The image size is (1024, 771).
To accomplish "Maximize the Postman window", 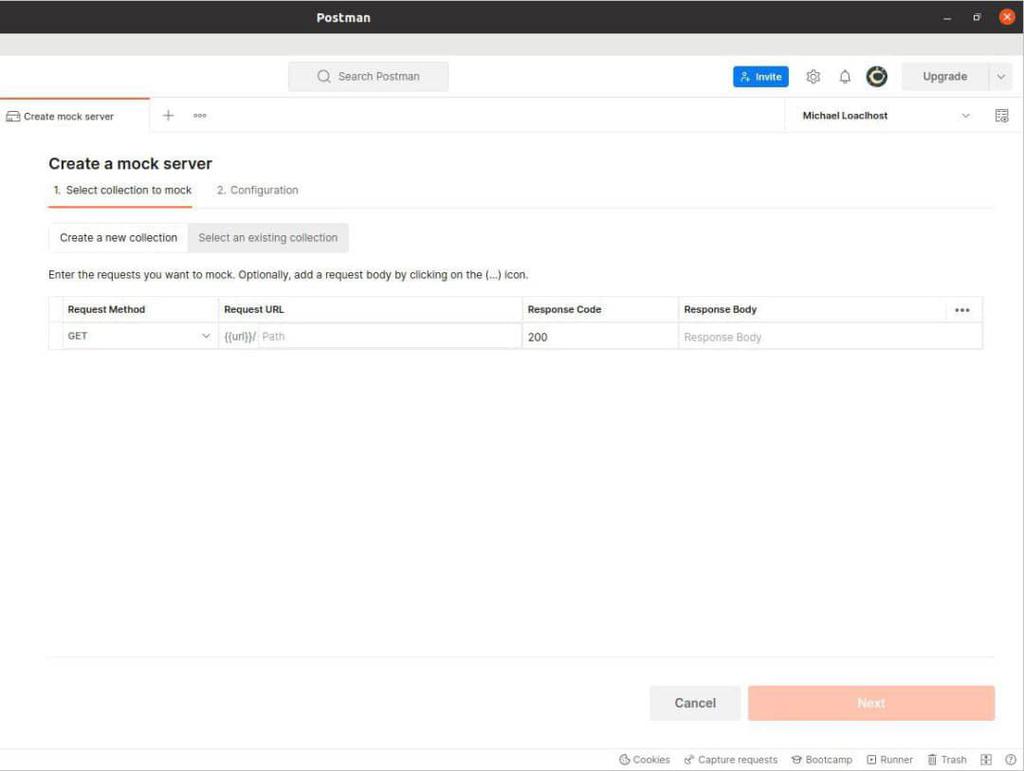I will click(x=977, y=18).
